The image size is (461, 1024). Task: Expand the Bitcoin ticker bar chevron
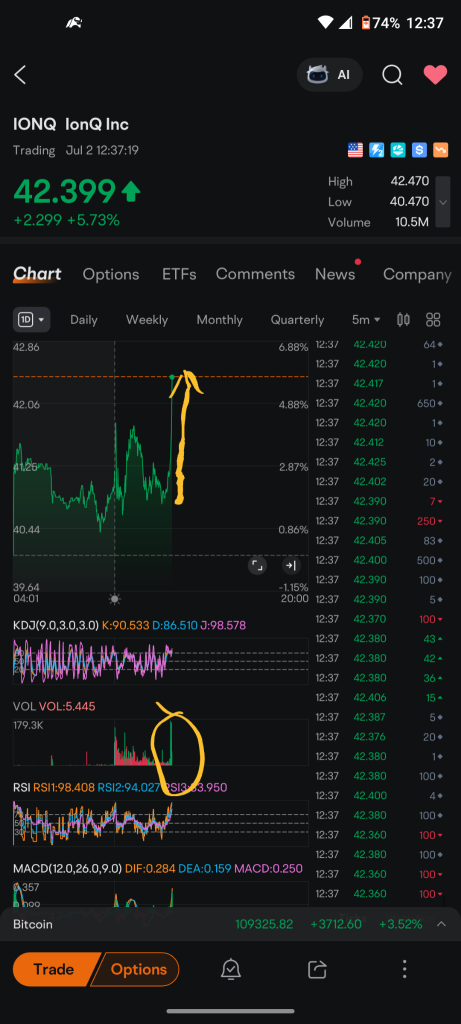click(x=441, y=924)
